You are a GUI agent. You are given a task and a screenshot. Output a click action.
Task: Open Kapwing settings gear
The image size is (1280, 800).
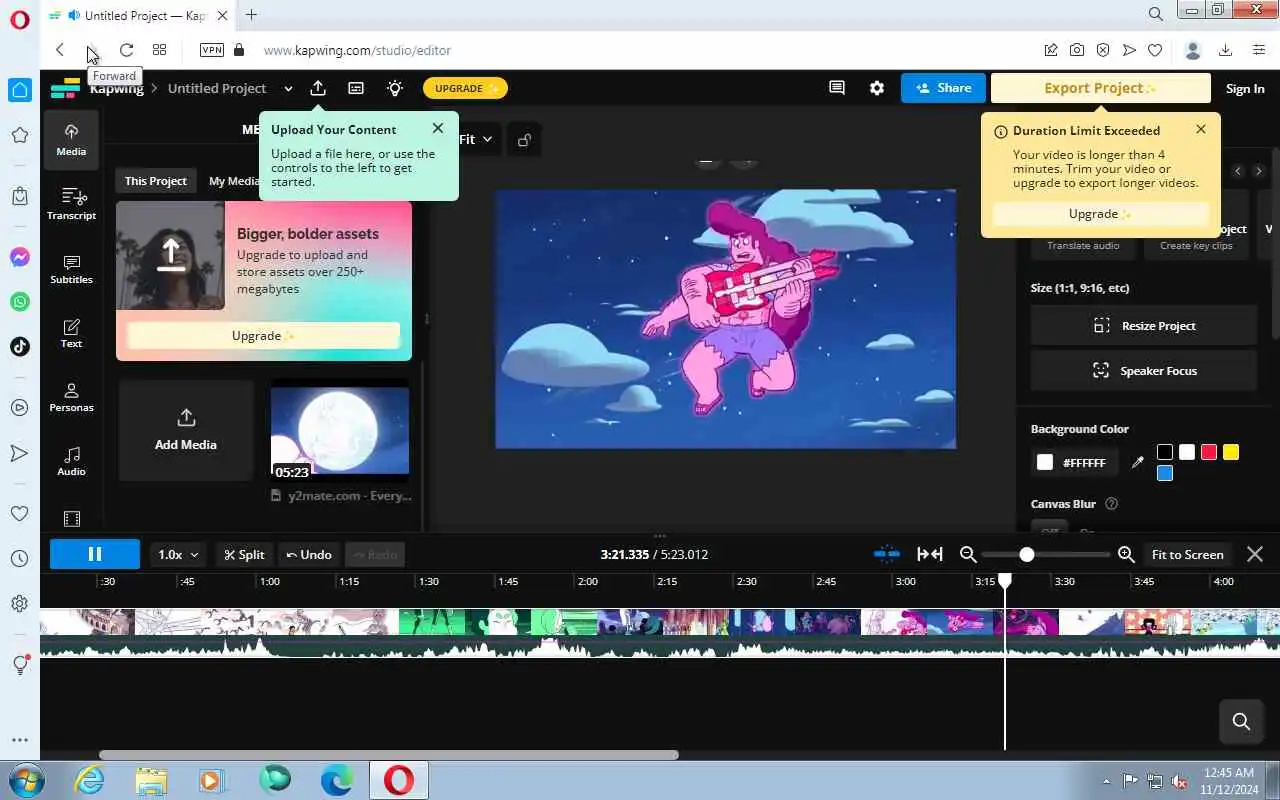click(x=877, y=88)
